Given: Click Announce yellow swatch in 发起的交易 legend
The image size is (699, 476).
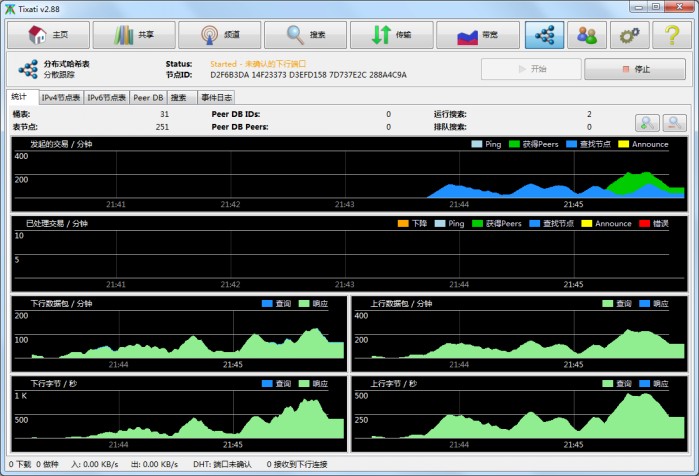Looking at the screenshot, I should 623,144.
